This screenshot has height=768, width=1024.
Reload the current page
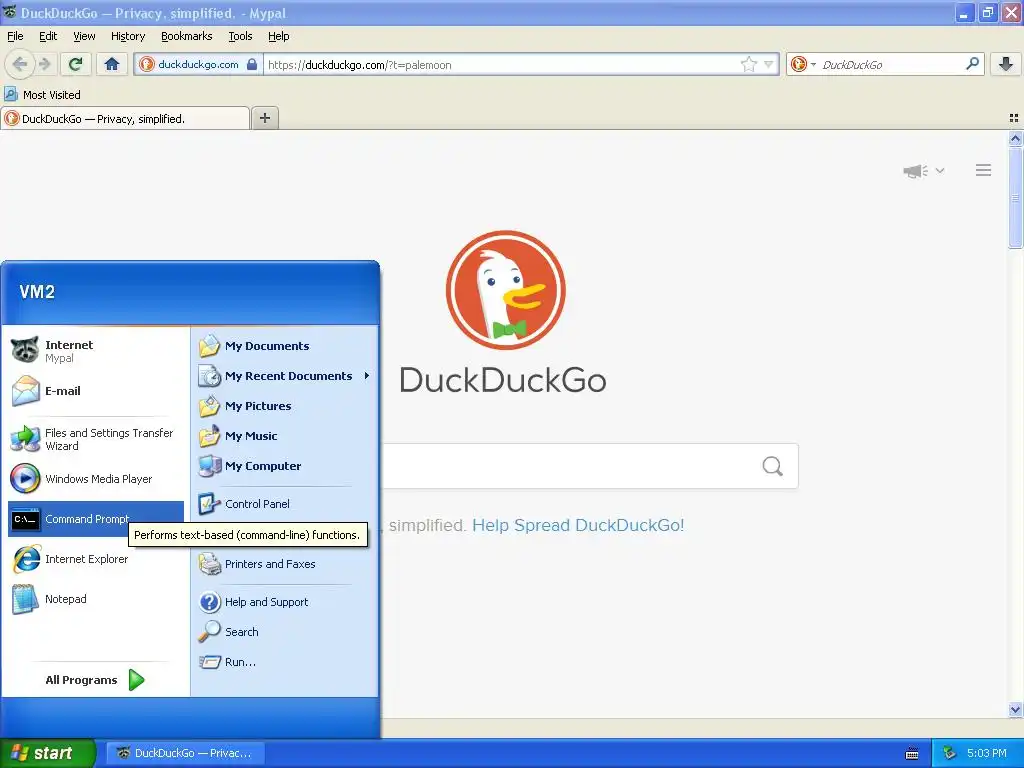click(75, 64)
